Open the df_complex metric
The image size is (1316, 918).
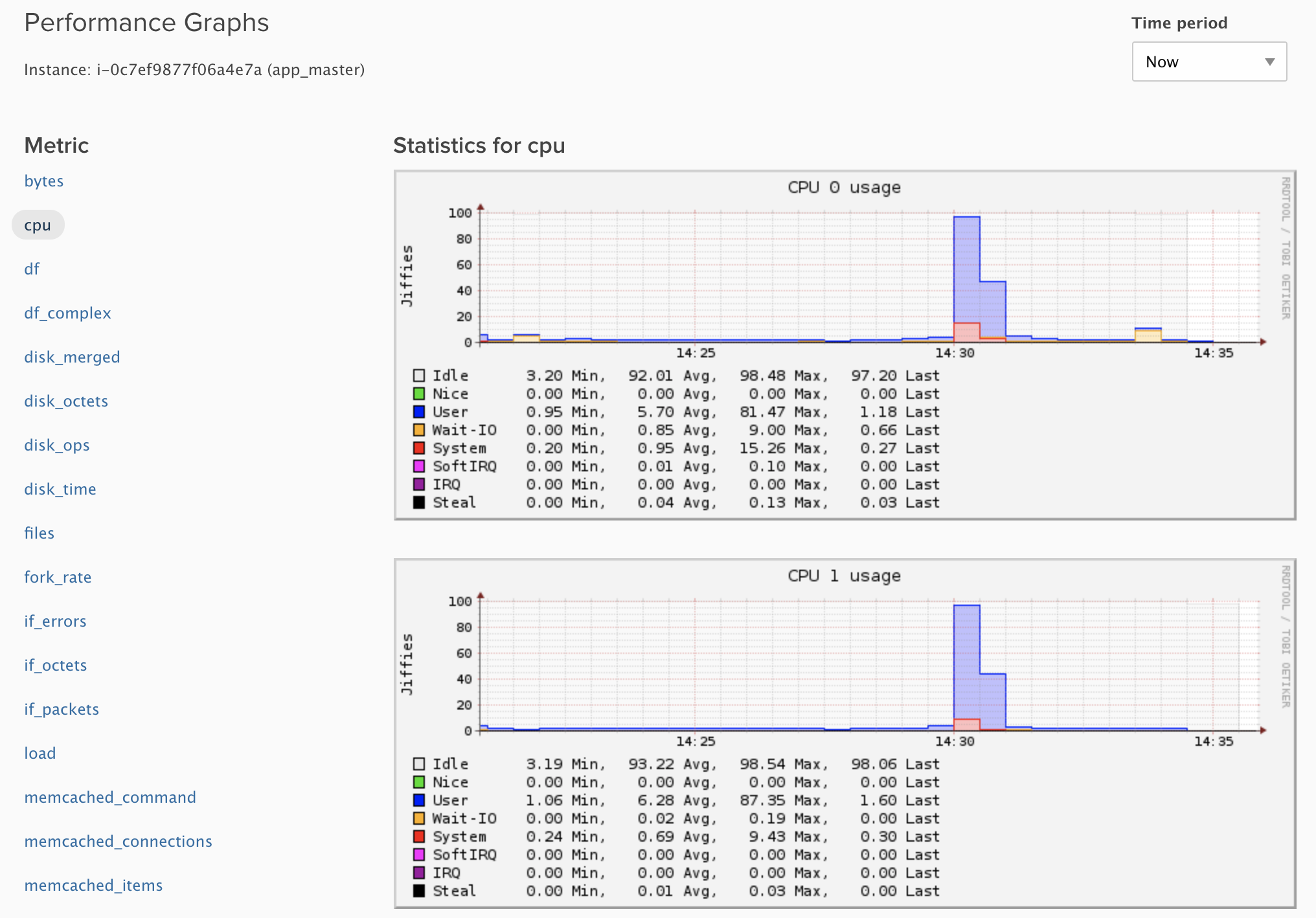coord(67,313)
